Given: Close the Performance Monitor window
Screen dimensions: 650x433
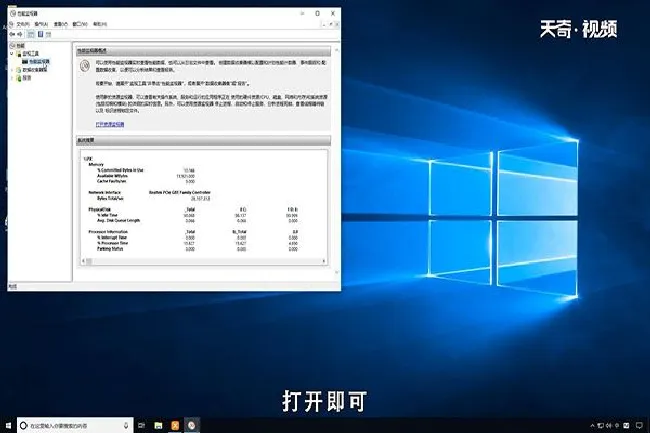Looking at the screenshot, I should tap(332, 13).
